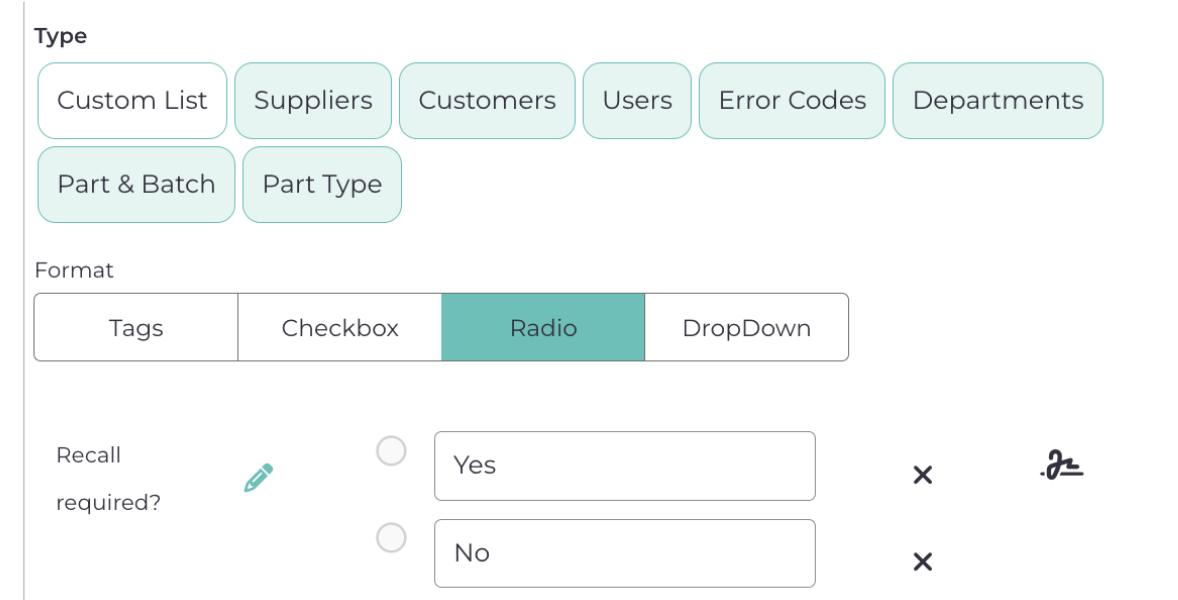The height and width of the screenshot is (600, 1178).
Task: Choose the Error Codes type
Action: 792,101
